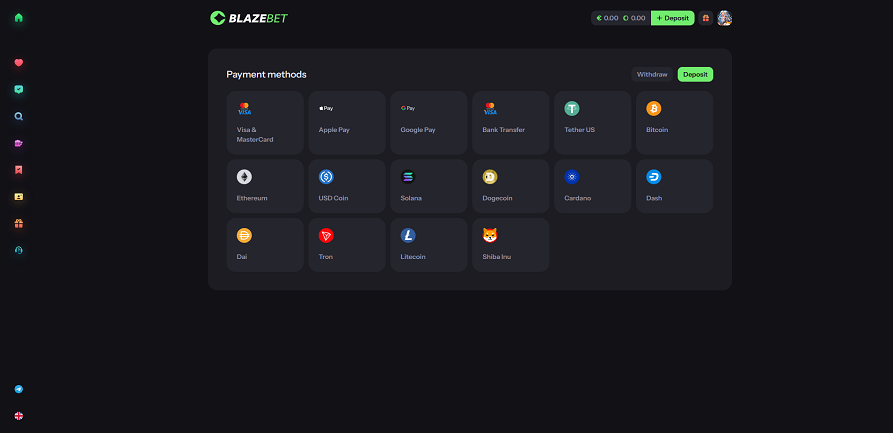Click the yellow ID card sidebar icon
Viewport: 893px width, 433px height.
coord(19,197)
